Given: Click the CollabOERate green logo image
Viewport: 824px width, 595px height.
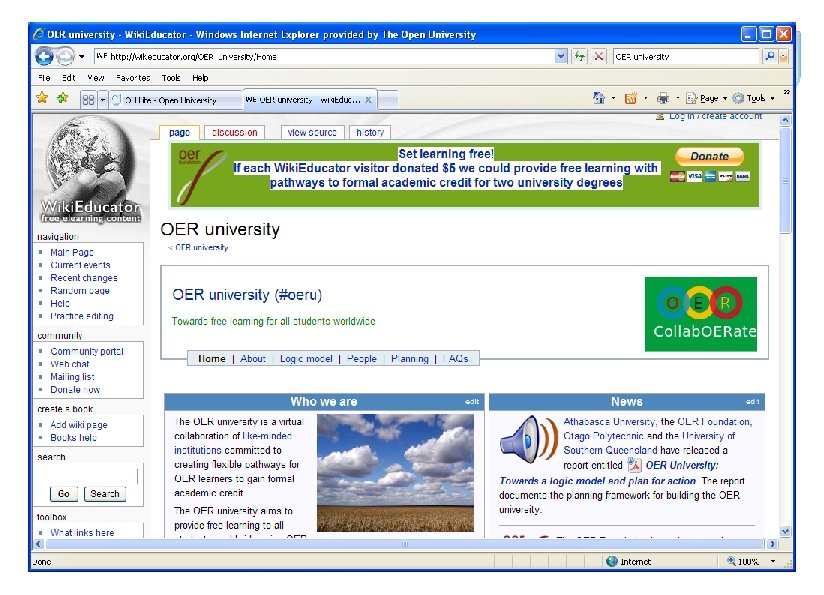Looking at the screenshot, I should coord(701,314).
